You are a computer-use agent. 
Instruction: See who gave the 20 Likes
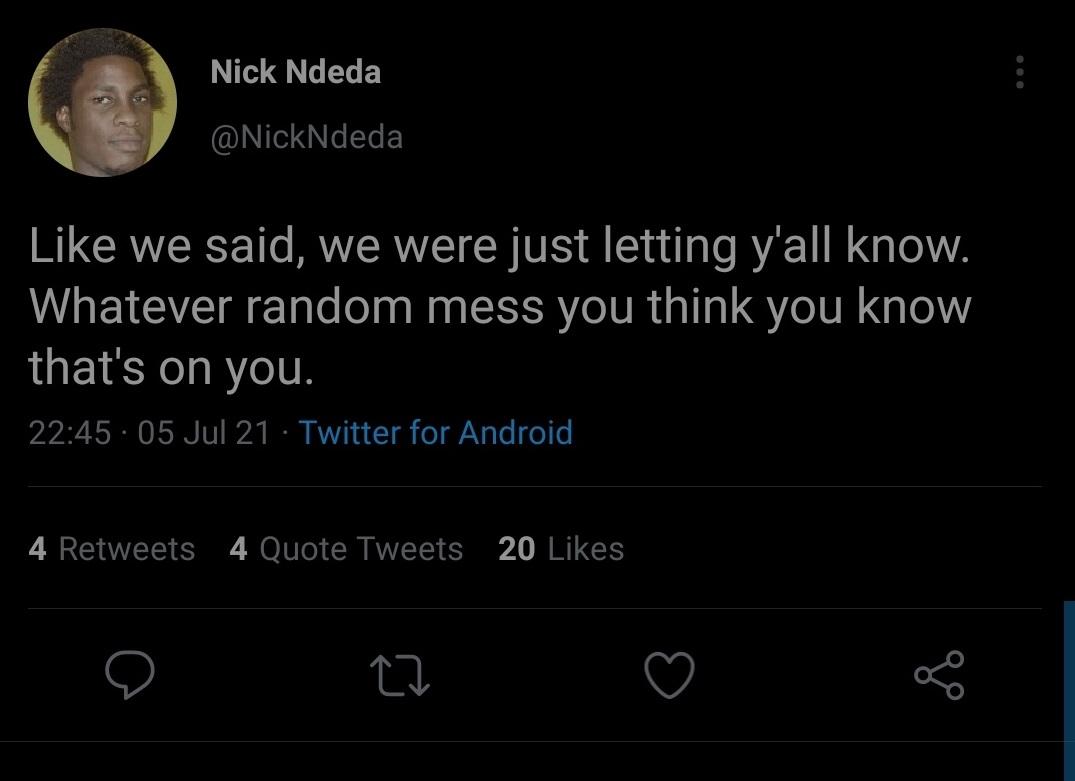click(x=561, y=549)
